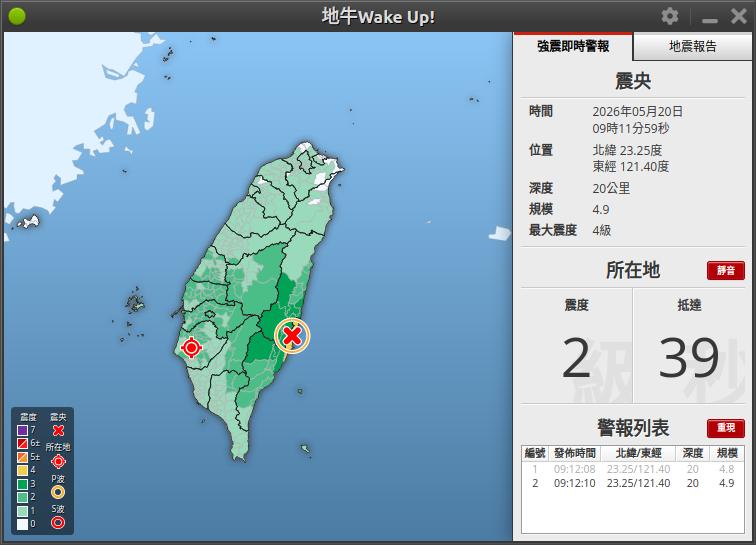Click the latitude value 北緯 23.25度

[x=627, y=150]
